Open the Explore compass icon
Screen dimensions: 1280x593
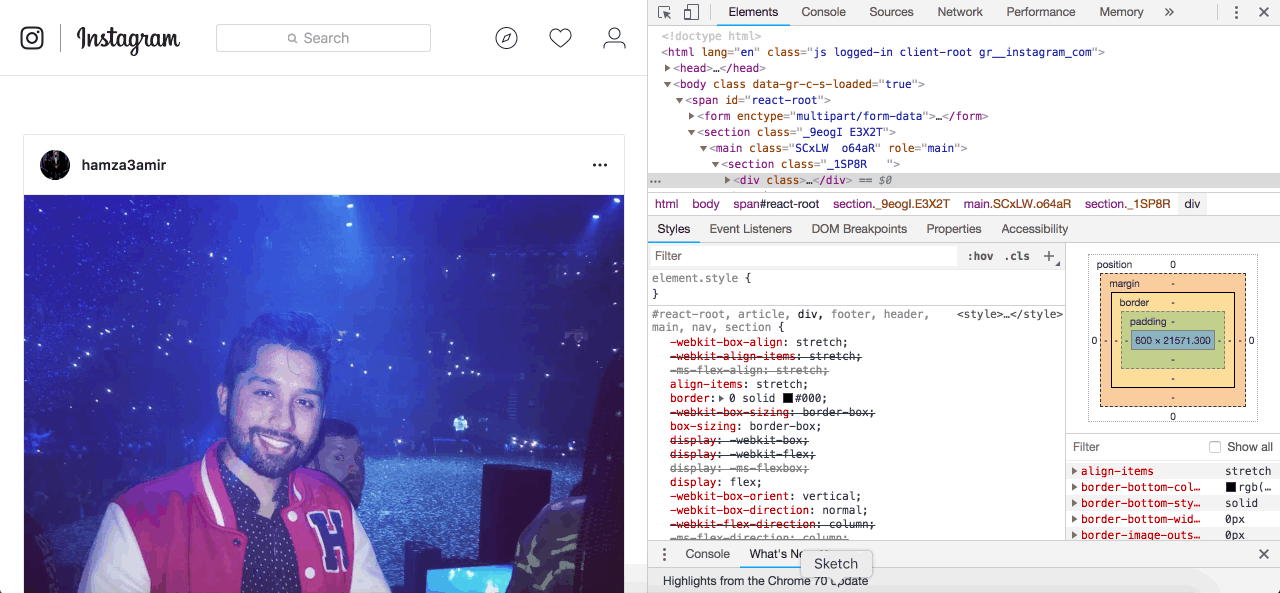(x=507, y=38)
